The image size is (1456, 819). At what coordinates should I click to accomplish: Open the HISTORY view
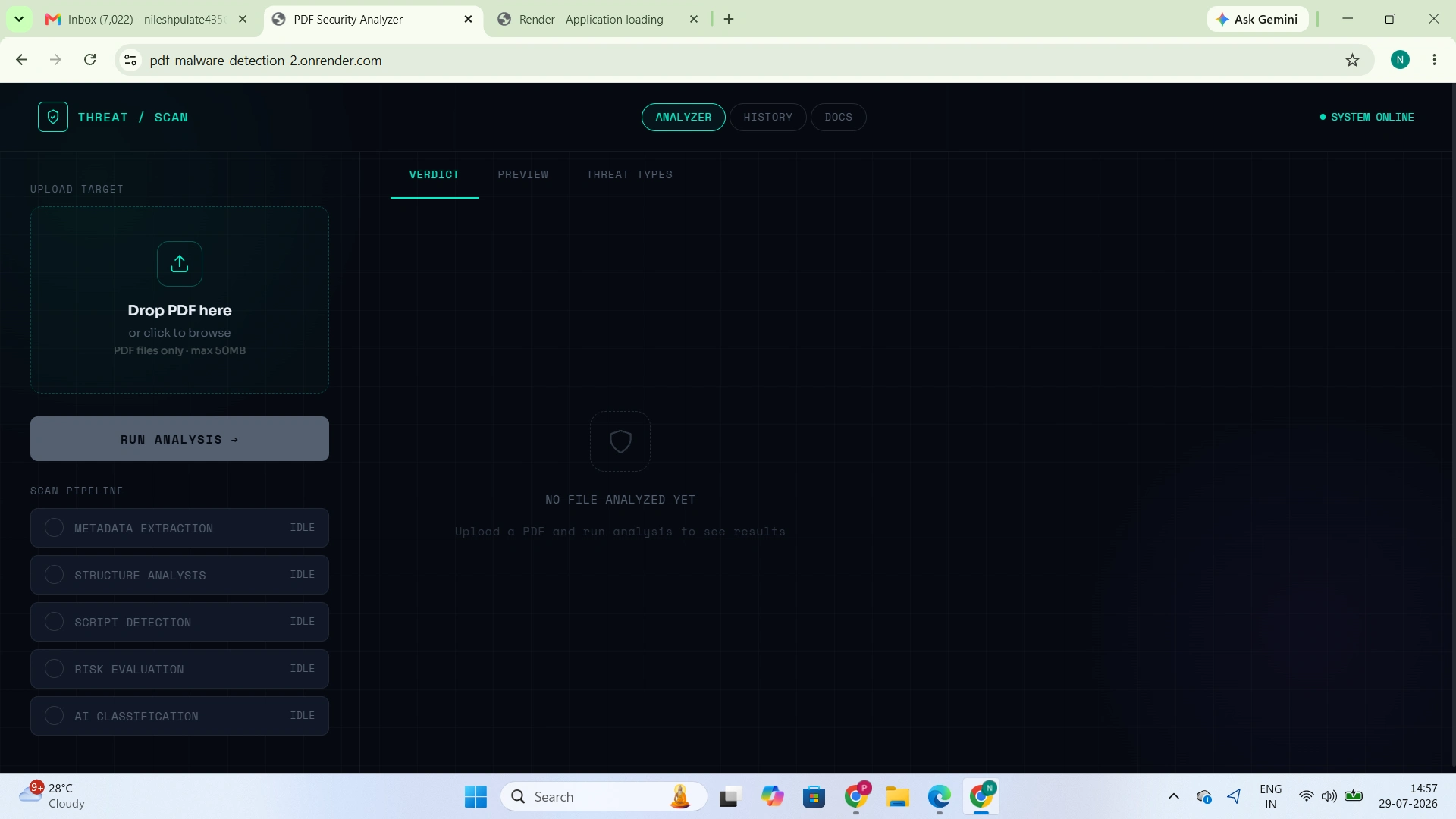click(x=767, y=117)
